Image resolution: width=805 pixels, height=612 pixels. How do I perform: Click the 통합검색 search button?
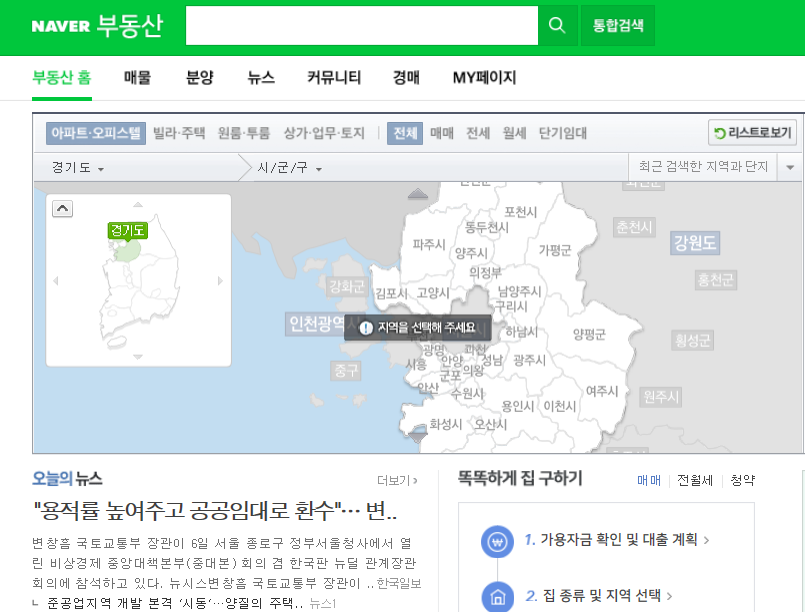coord(617,26)
